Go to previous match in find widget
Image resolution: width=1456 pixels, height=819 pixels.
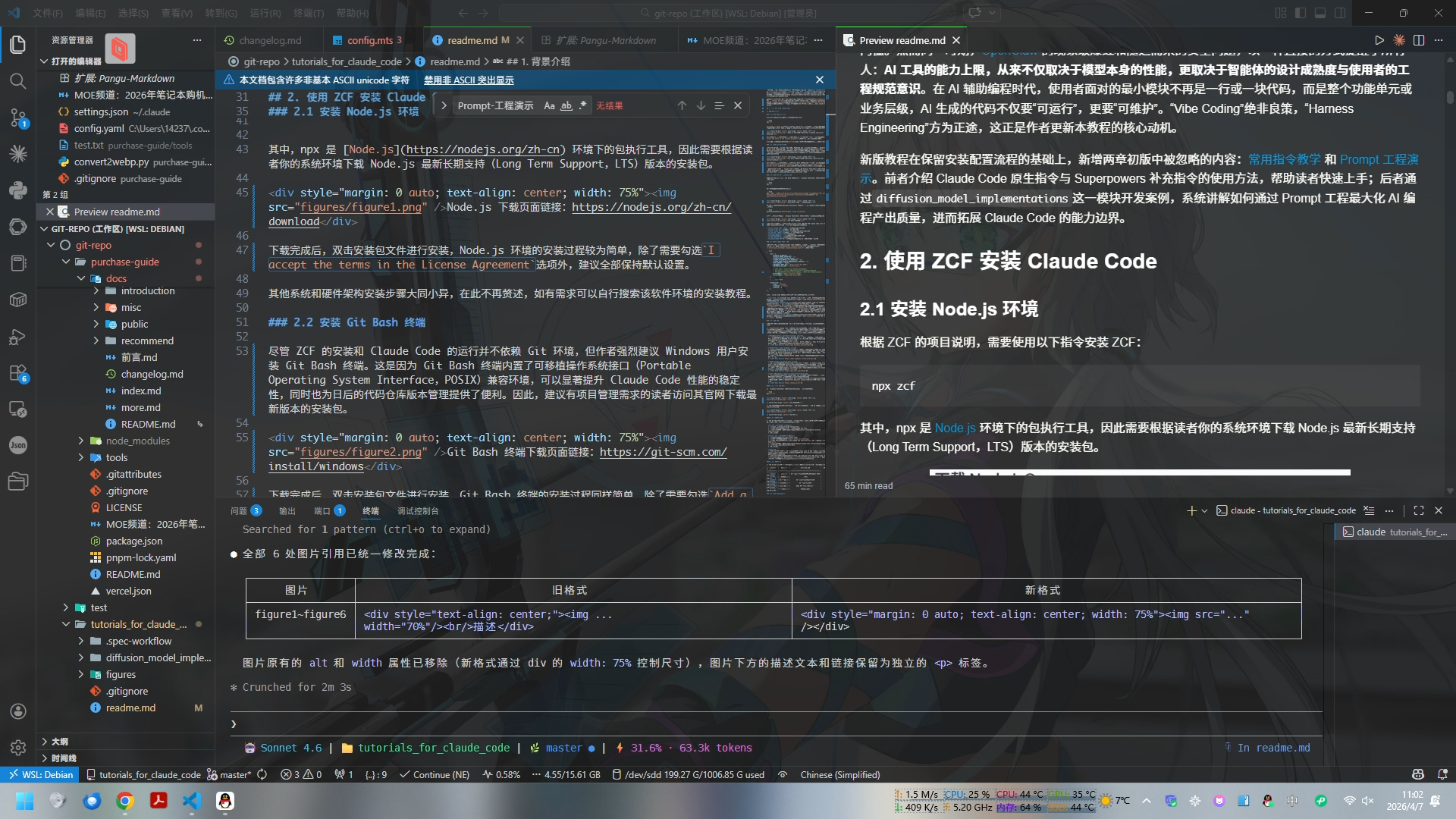[682, 105]
